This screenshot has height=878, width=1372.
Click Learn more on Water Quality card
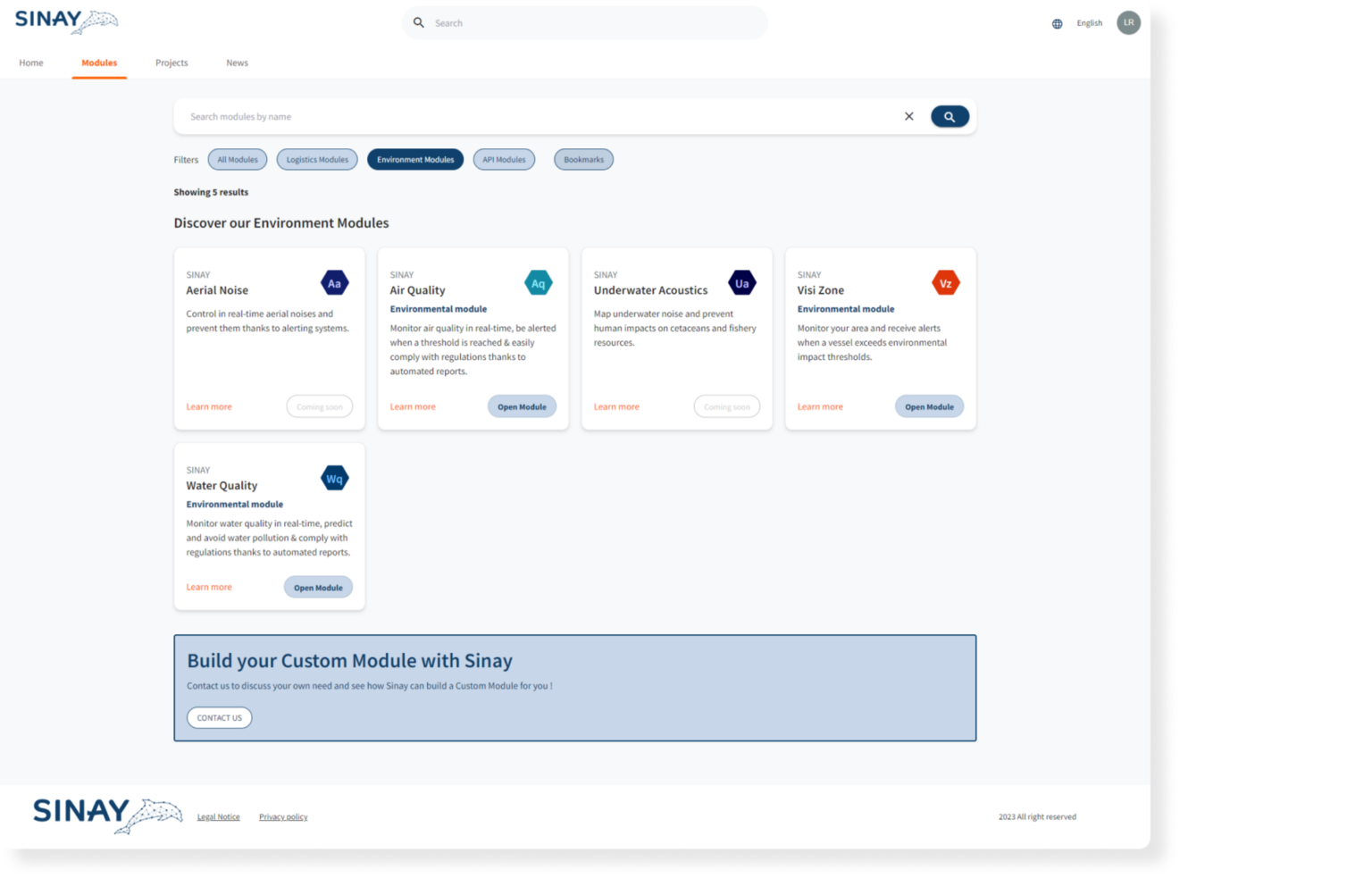point(209,588)
